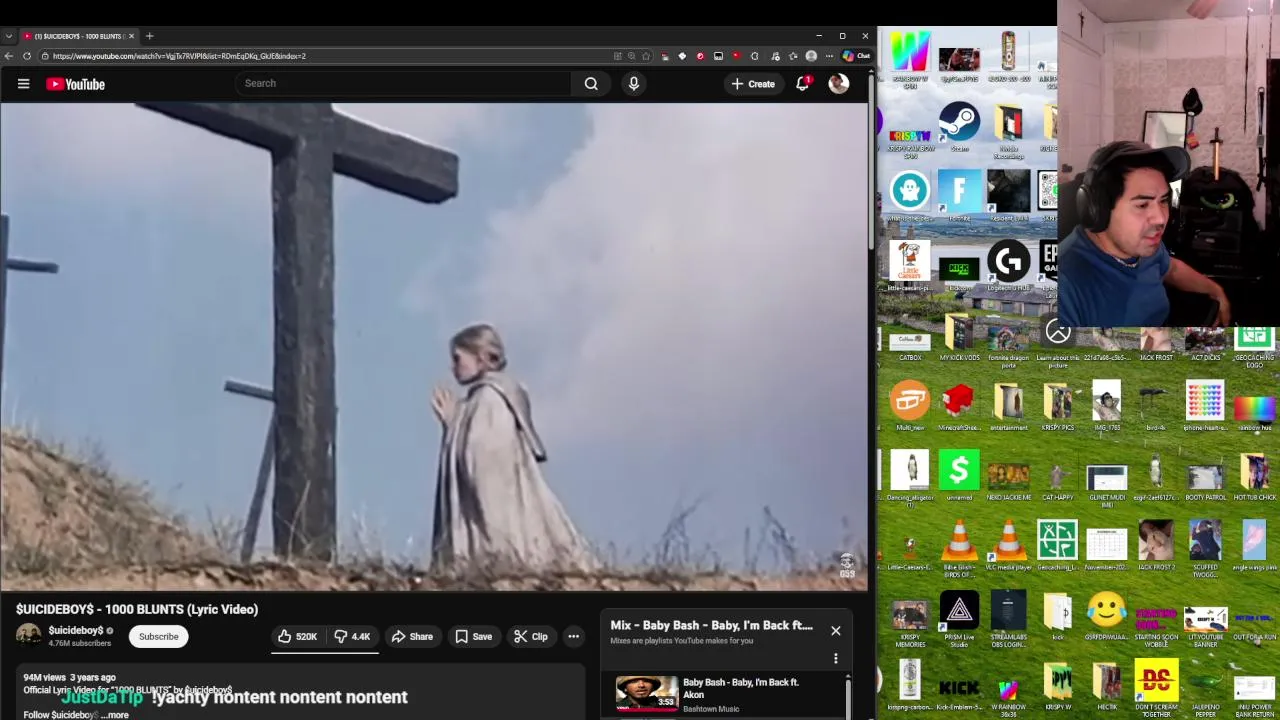Select the $UICIDEBOY$ 1000 BLUNTS browser tab

80,36
